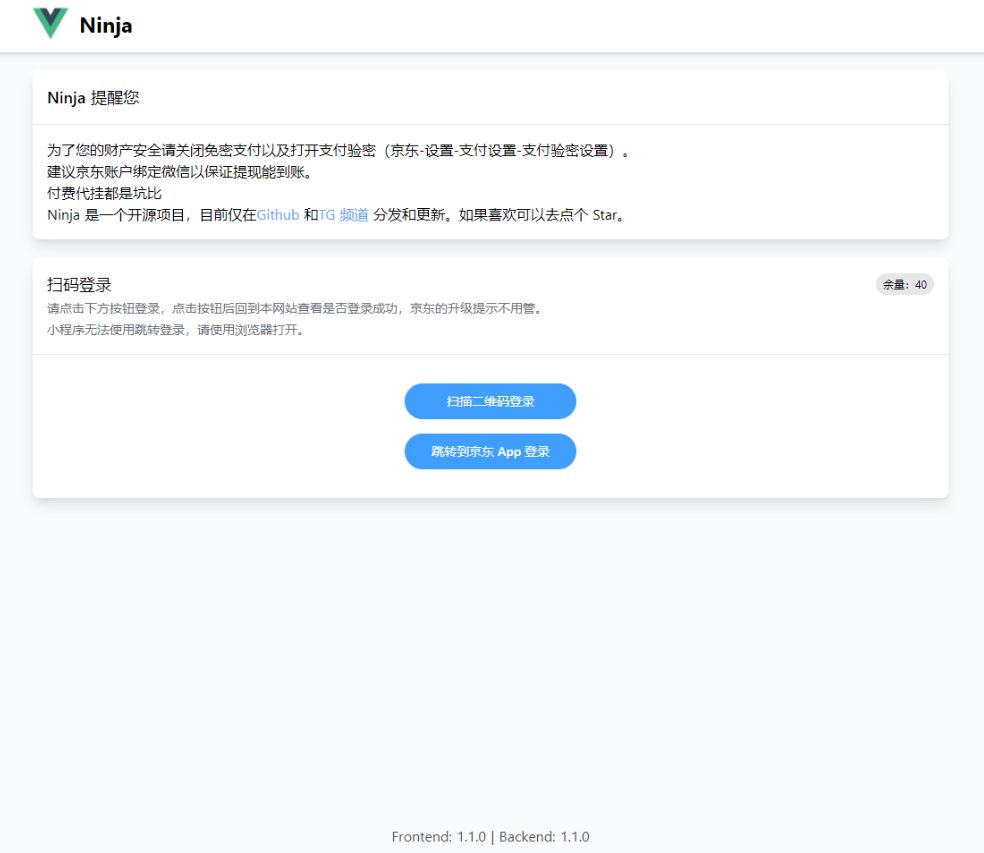Viewport: 984px width, 853px height.
Task: Click the 付费代挂都是坑比 line
Action: [x=104, y=193]
